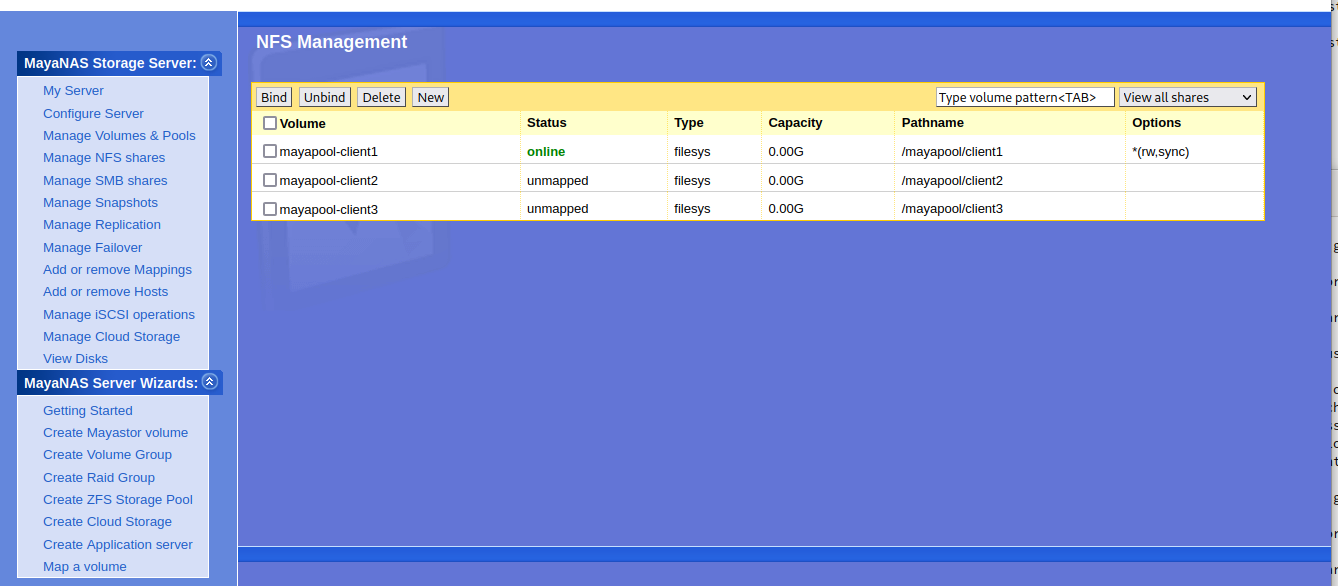Toggle the select-all Volume header checkbox
Image resolution: width=1338 pixels, height=586 pixels.
(x=270, y=123)
